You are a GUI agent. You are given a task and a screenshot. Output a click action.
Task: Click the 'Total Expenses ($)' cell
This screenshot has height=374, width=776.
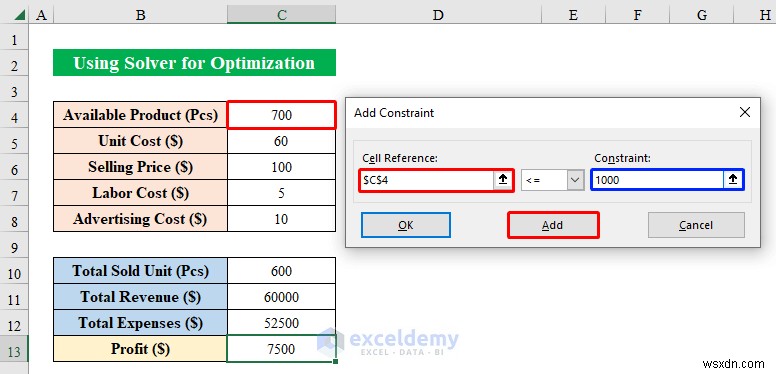pyautogui.click(x=141, y=323)
